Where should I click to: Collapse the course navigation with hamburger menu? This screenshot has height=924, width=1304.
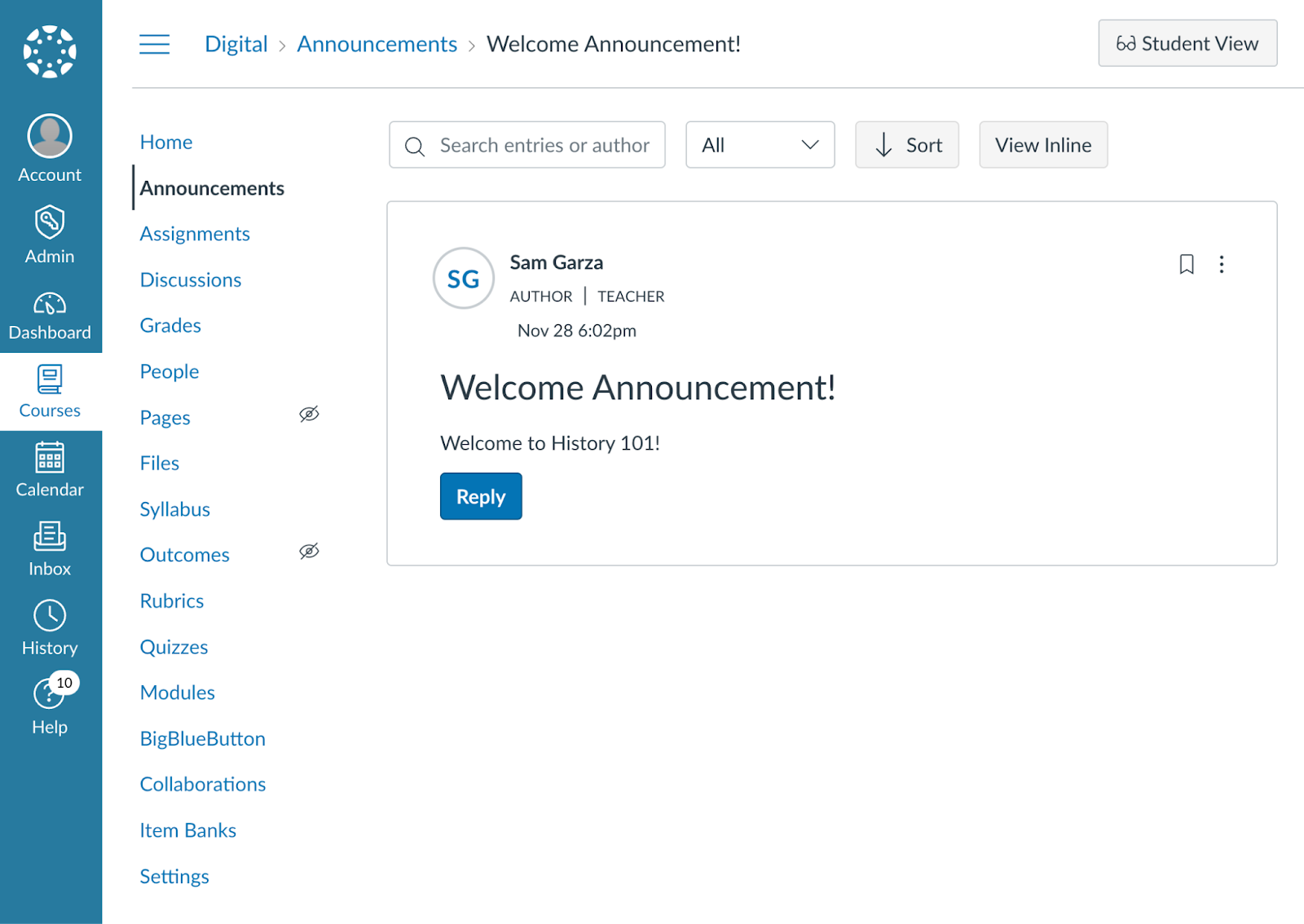coord(154,44)
